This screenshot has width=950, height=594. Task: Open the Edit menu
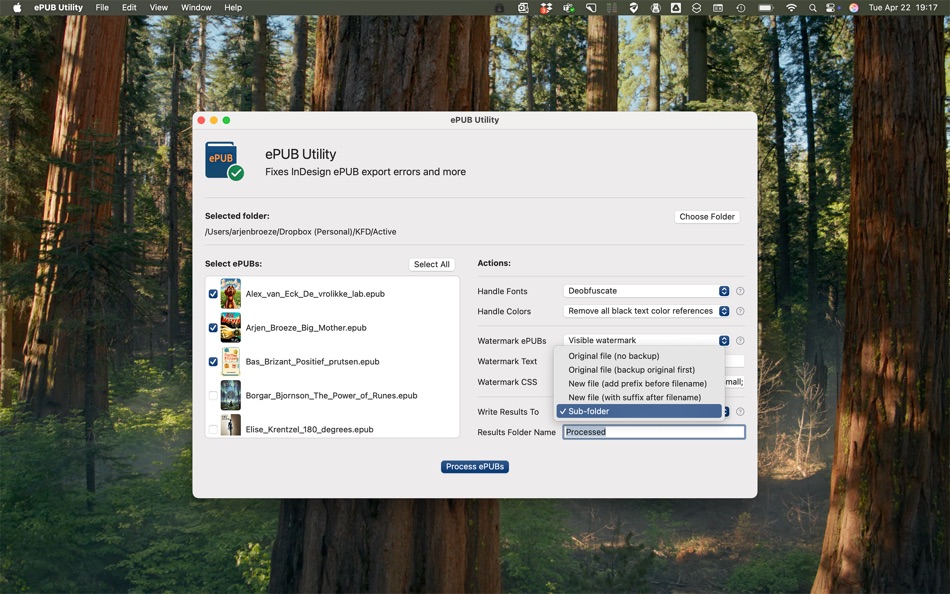pyautogui.click(x=129, y=7)
